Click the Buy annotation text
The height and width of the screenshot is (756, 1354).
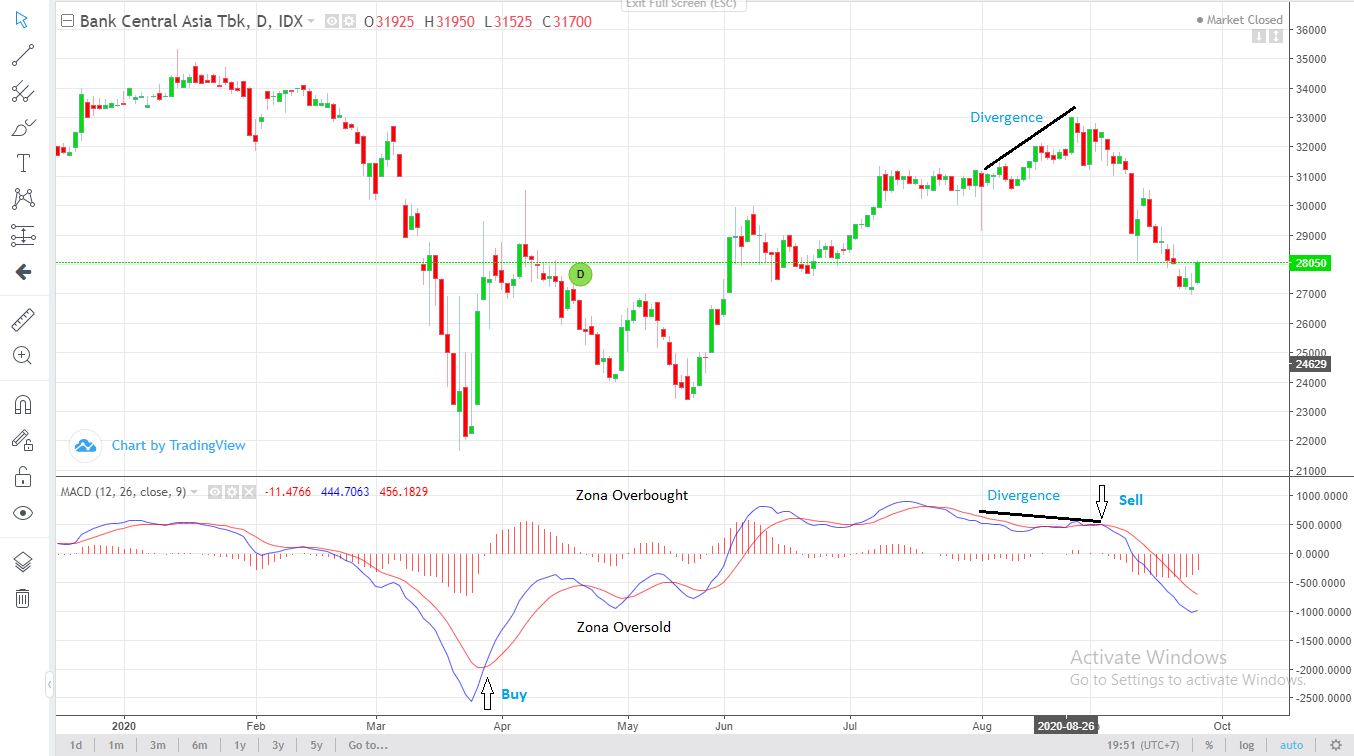pos(514,694)
